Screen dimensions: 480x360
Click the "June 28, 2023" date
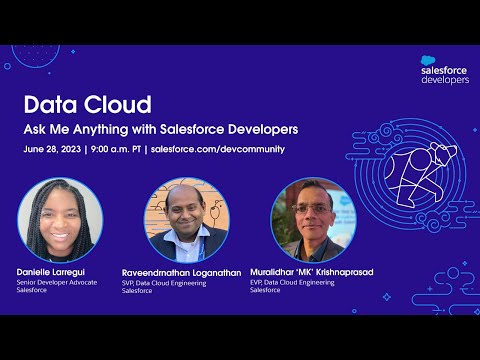click(x=52, y=149)
